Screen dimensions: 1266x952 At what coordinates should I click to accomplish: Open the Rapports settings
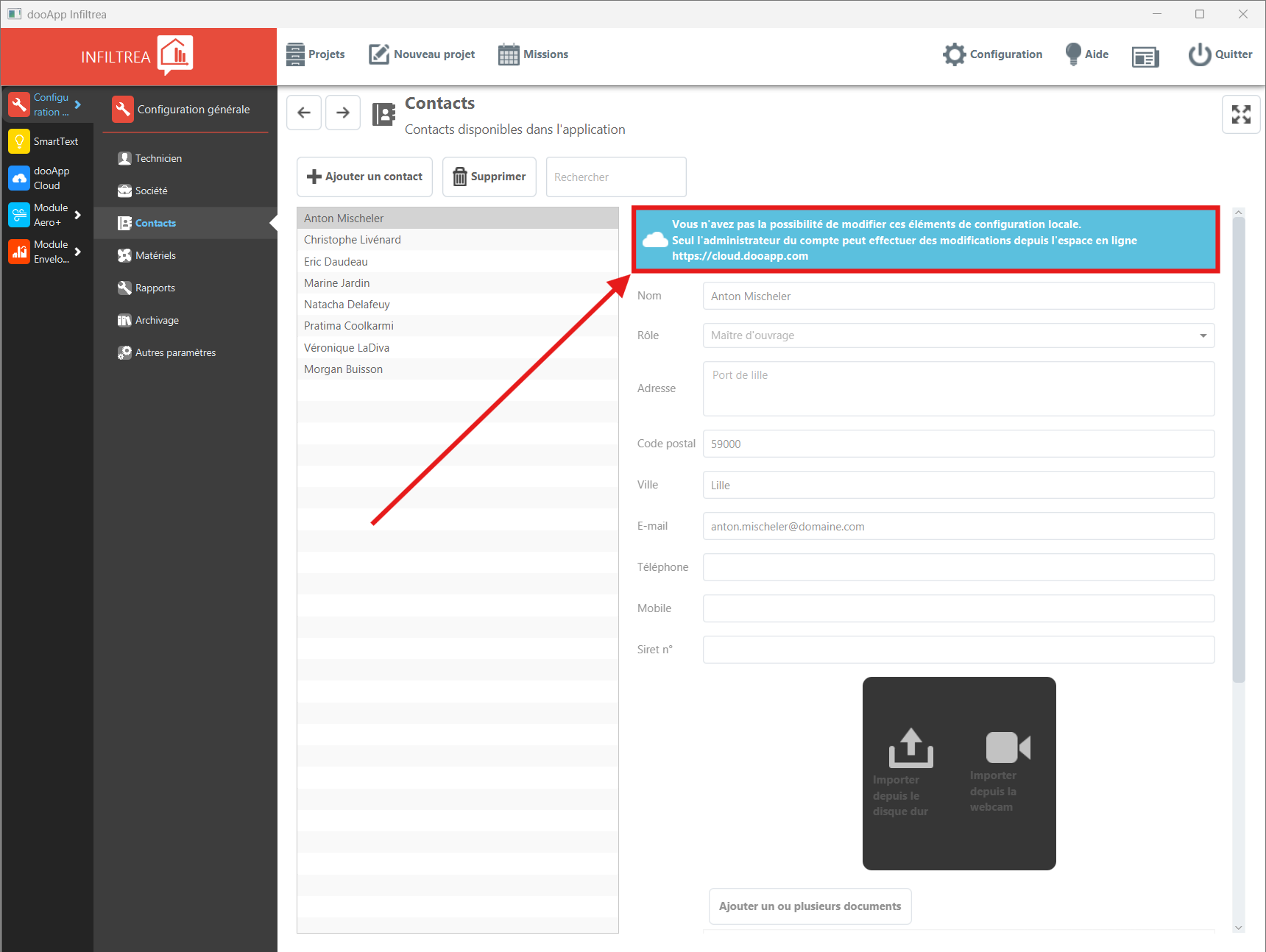point(185,288)
